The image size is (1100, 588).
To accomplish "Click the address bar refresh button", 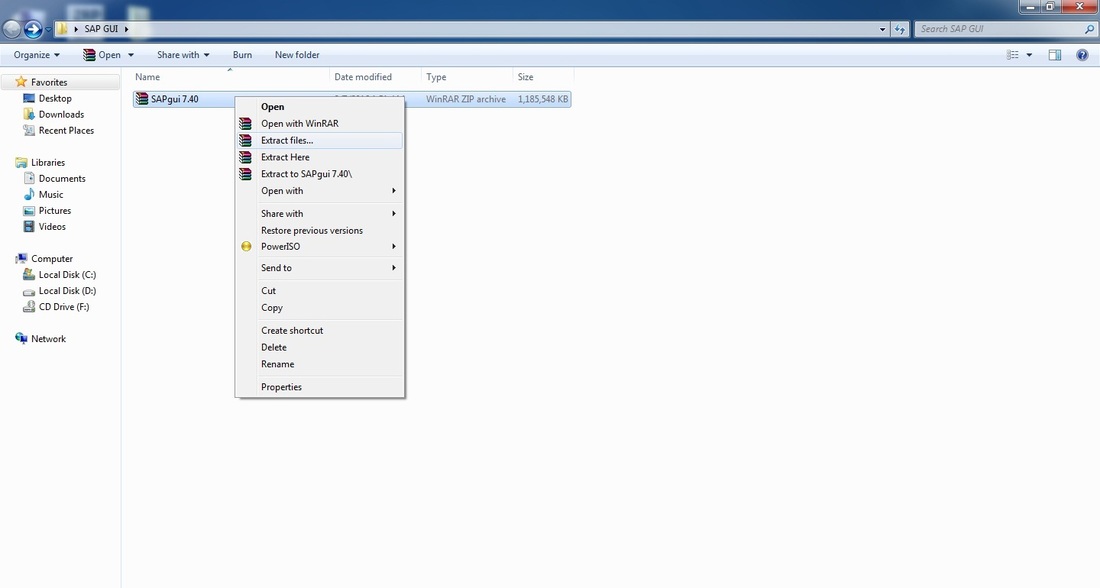I will click(x=900, y=29).
